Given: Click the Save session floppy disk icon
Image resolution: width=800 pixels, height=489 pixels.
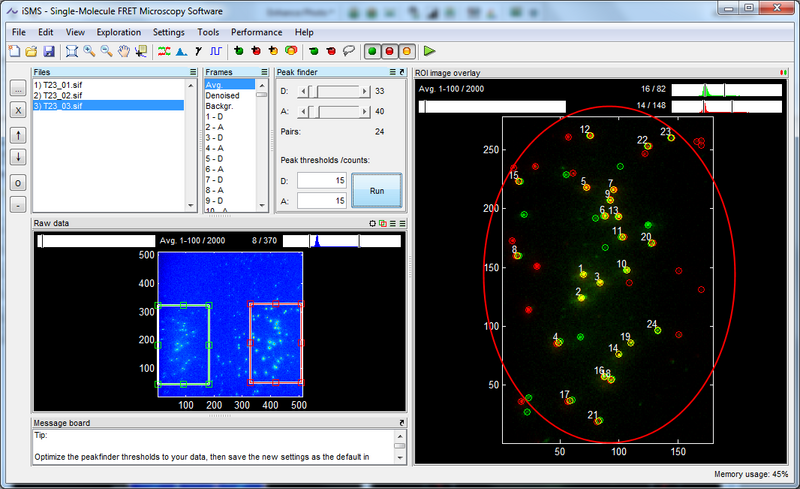Looking at the screenshot, I should coord(48,50).
